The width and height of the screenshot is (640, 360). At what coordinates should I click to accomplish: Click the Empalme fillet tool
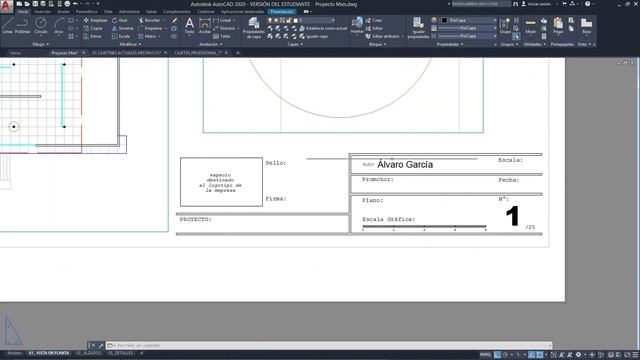pos(150,28)
